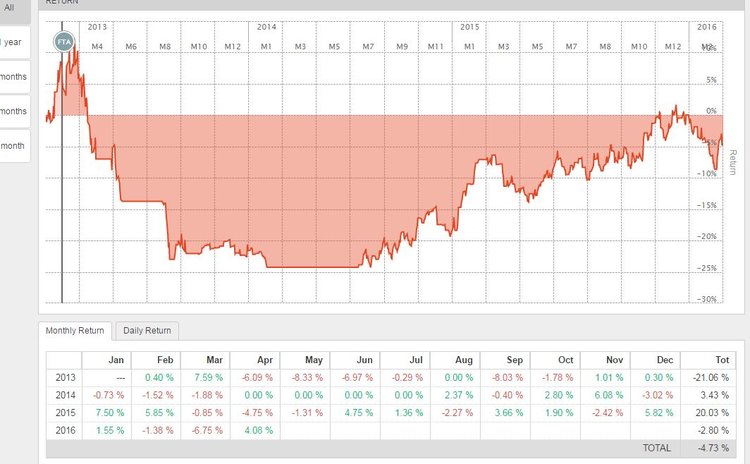Switch to the Daily Return tab
750x464 pixels.
click(146, 330)
